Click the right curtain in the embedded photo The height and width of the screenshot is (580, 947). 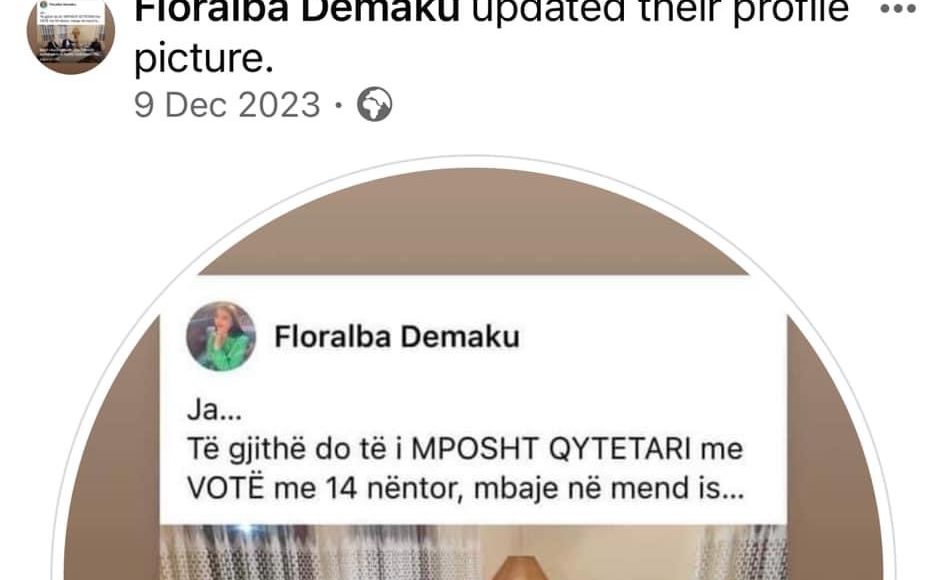pyautogui.click(x=743, y=552)
